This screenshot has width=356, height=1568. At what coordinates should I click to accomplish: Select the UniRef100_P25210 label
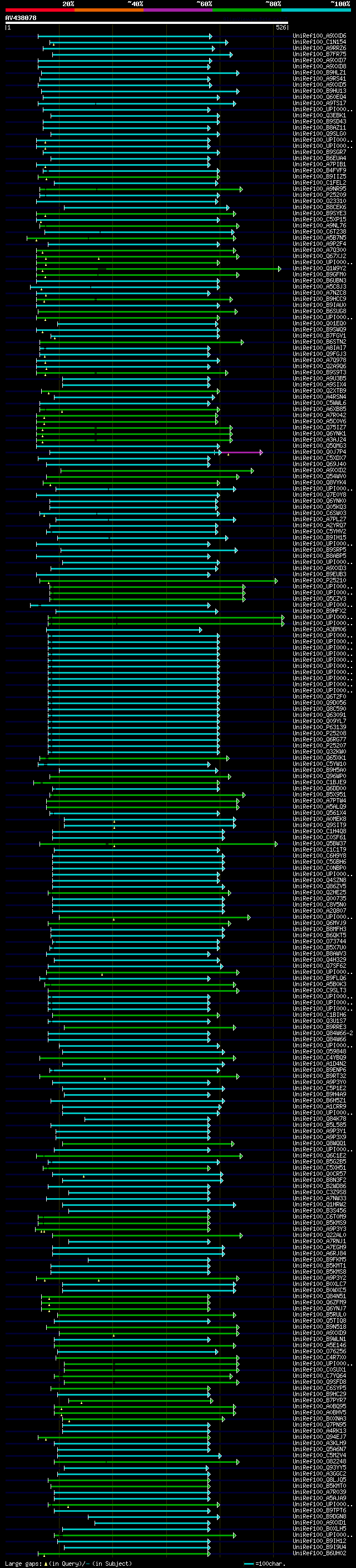319,580
